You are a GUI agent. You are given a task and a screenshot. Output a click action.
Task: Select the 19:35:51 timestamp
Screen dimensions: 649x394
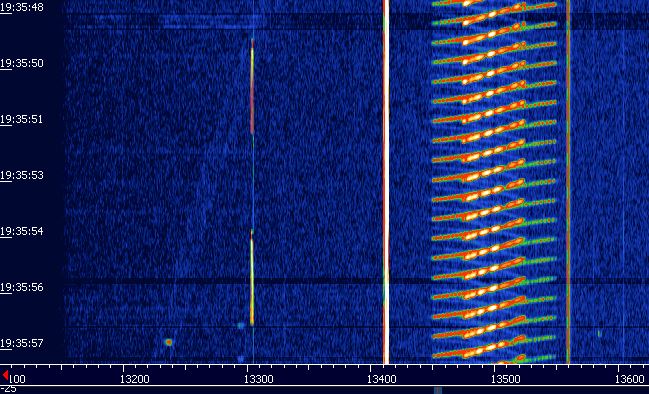(22, 119)
